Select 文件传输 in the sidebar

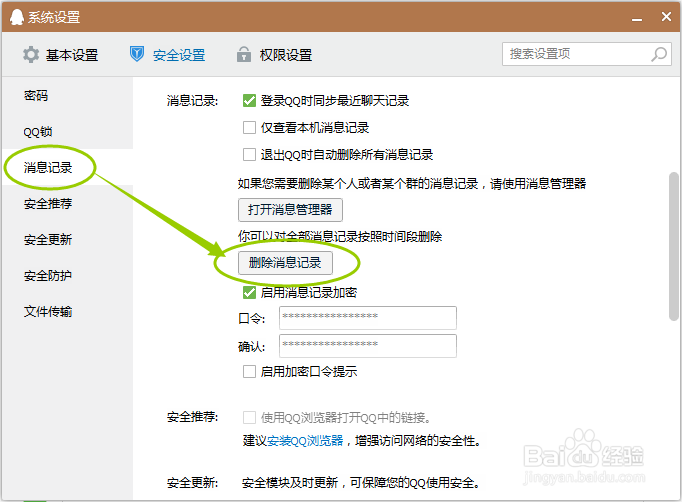(x=67, y=311)
